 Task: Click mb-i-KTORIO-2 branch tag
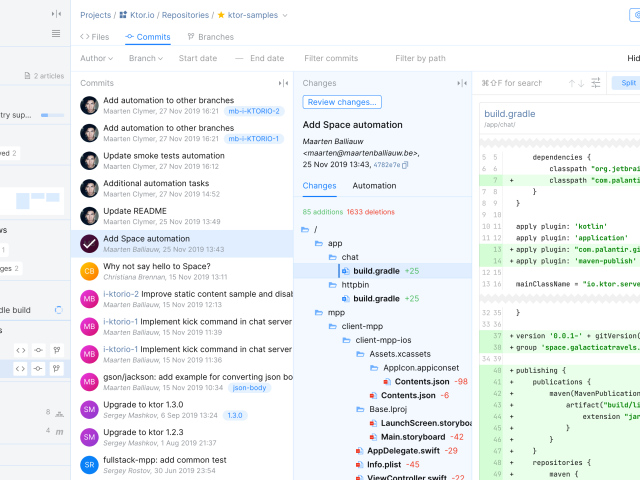pyautogui.click(x=254, y=111)
